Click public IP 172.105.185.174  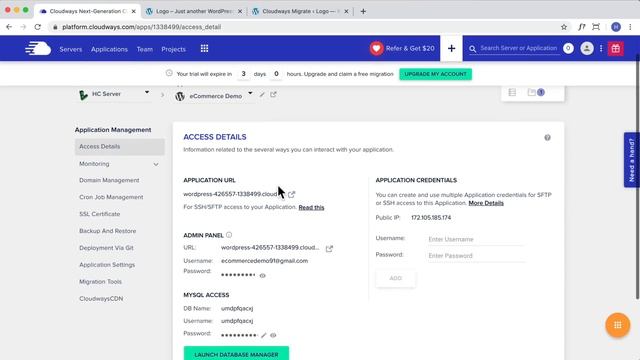(431, 218)
